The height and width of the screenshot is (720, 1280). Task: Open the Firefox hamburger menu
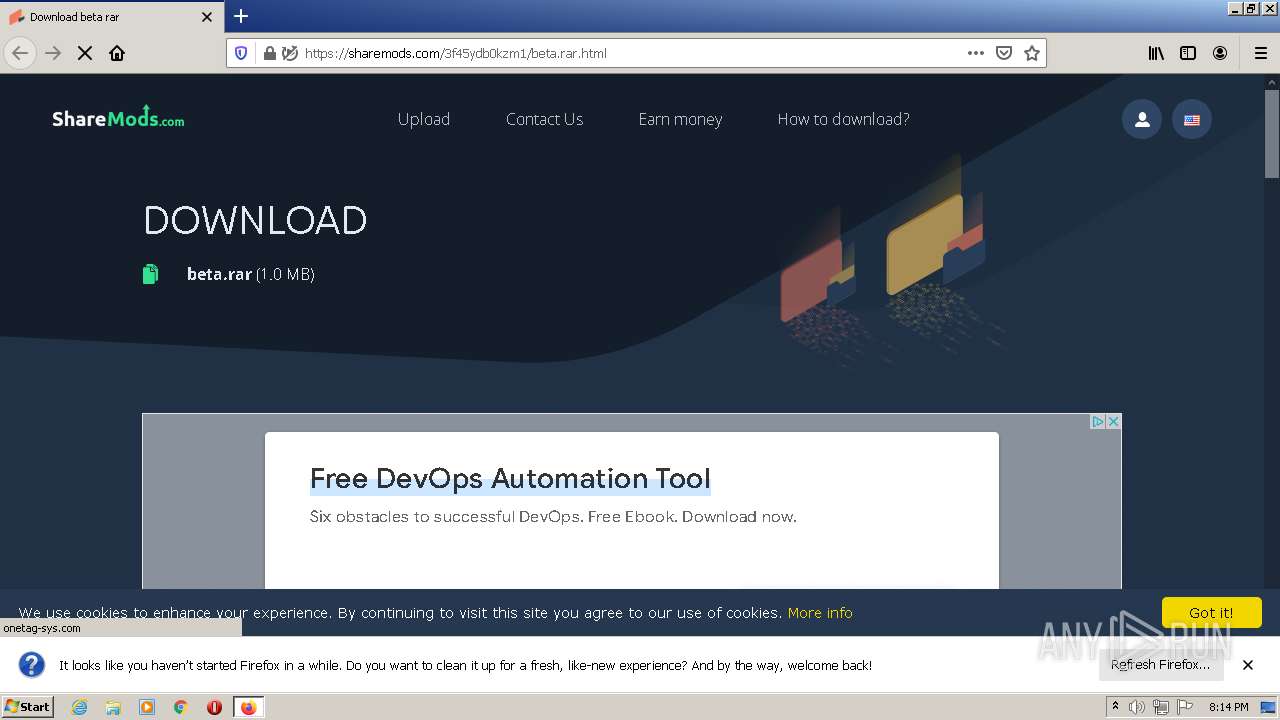pyautogui.click(x=1260, y=53)
